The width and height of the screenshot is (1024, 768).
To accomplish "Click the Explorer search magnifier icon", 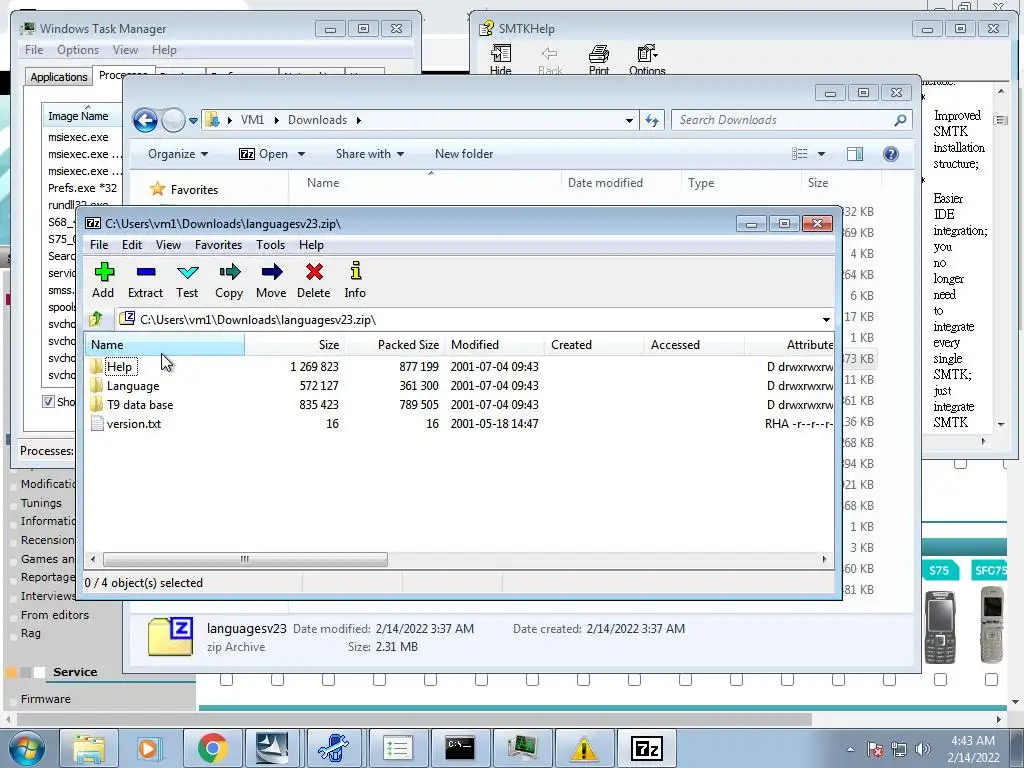I will point(901,120).
